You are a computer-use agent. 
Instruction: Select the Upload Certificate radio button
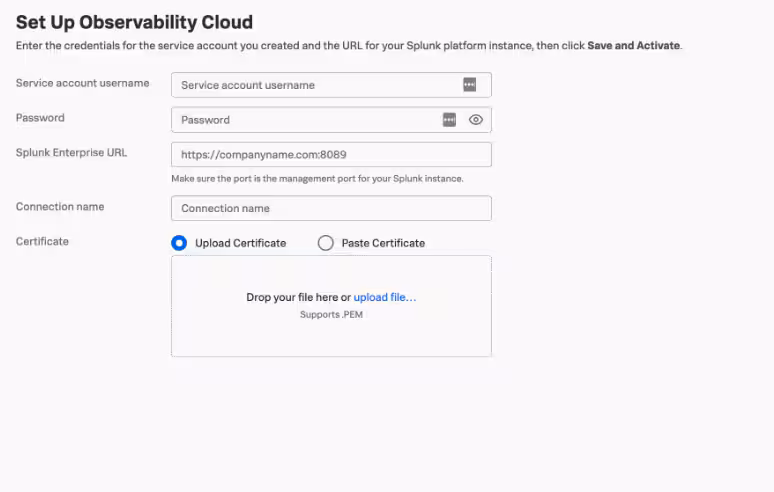point(179,243)
